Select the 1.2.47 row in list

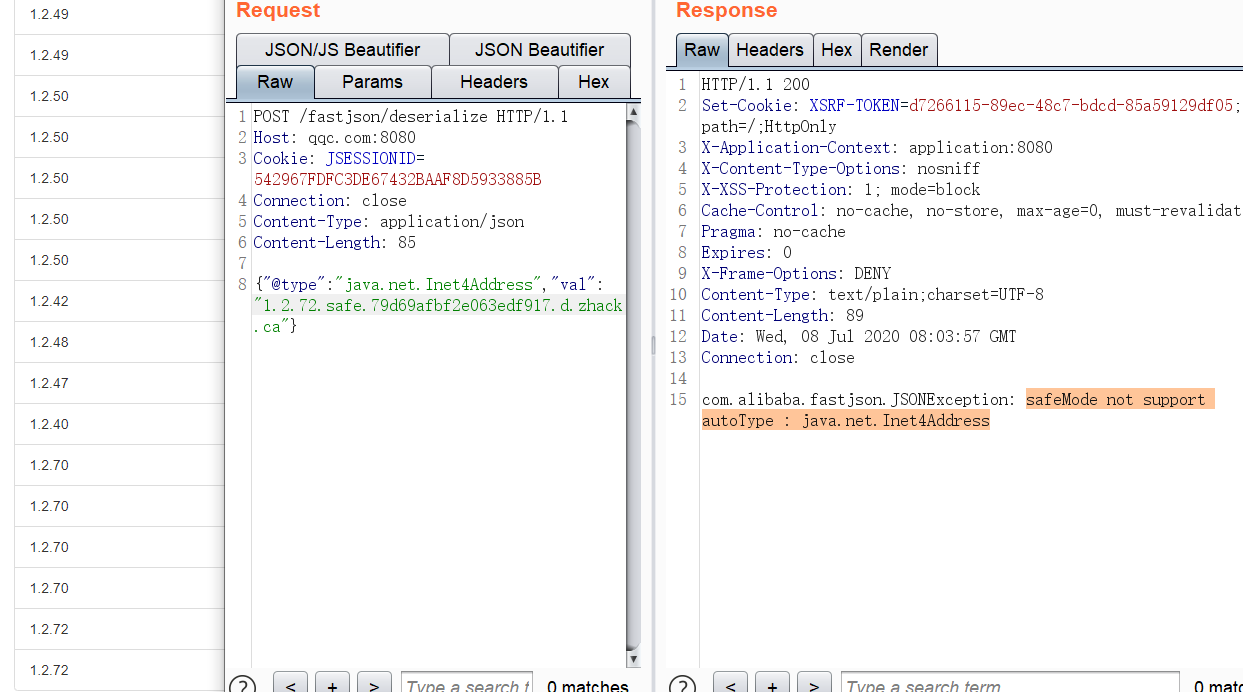(119, 383)
